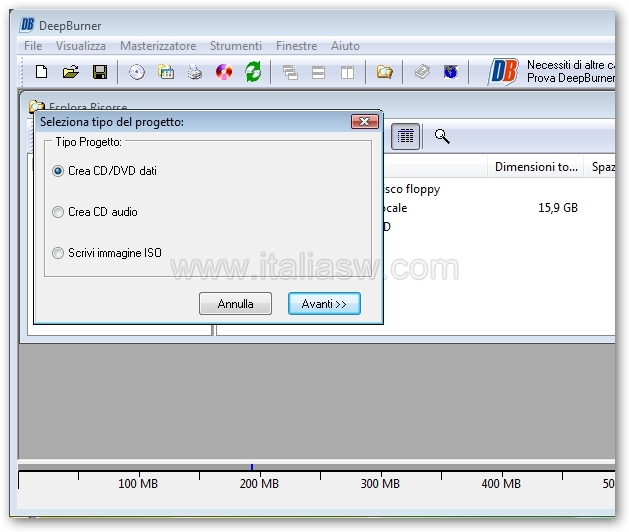Switch to details list view icon
Image resolution: width=629 pixels, height=532 pixels.
pyautogui.click(x=405, y=136)
